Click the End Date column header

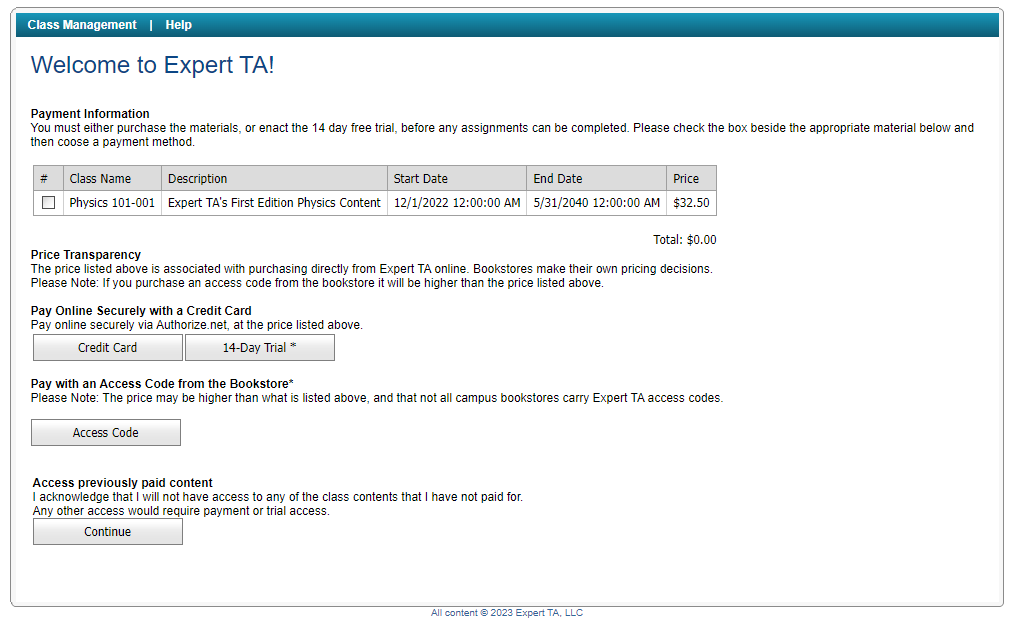596,179
